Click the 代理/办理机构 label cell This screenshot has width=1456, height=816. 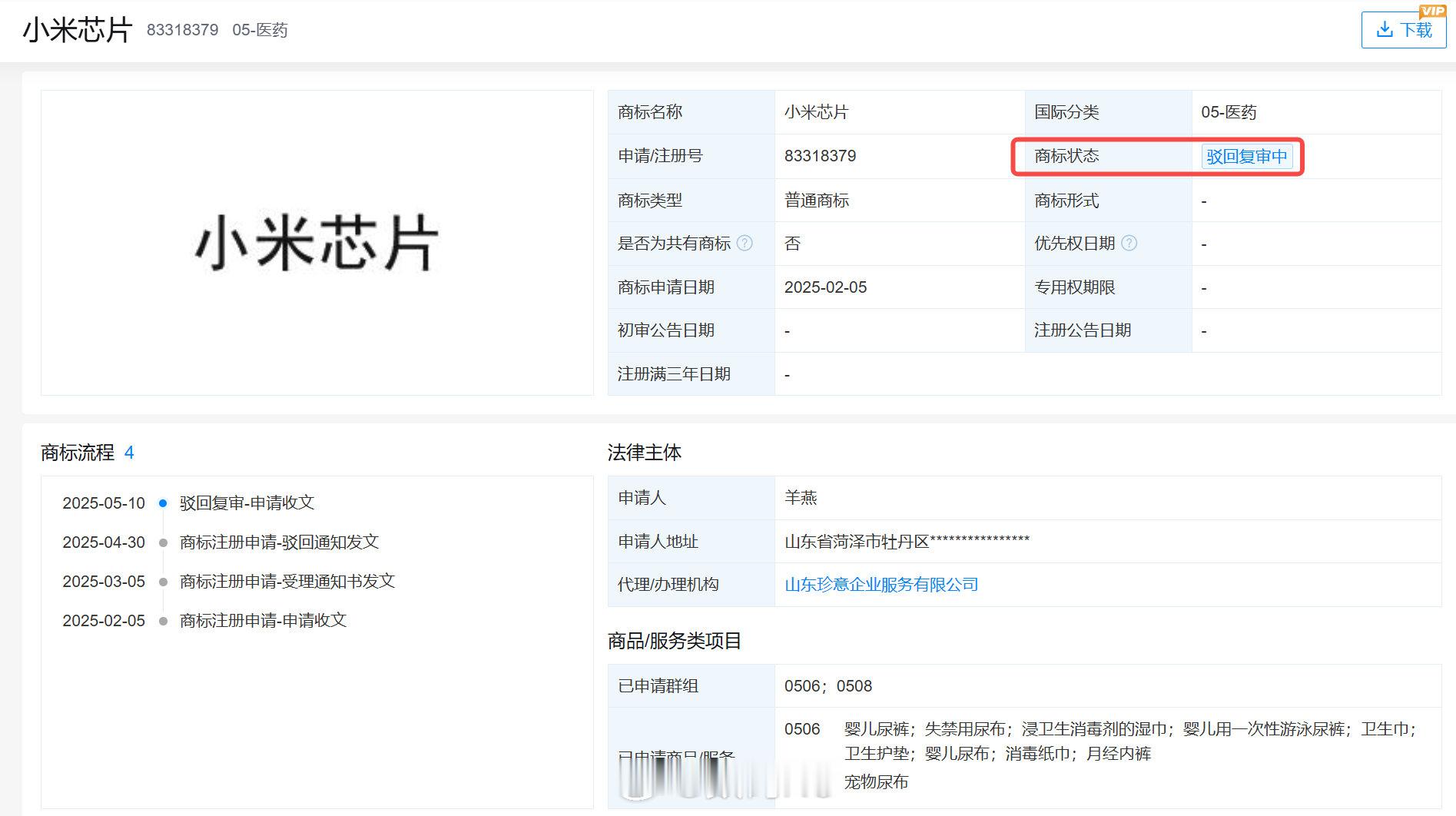point(692,585)
